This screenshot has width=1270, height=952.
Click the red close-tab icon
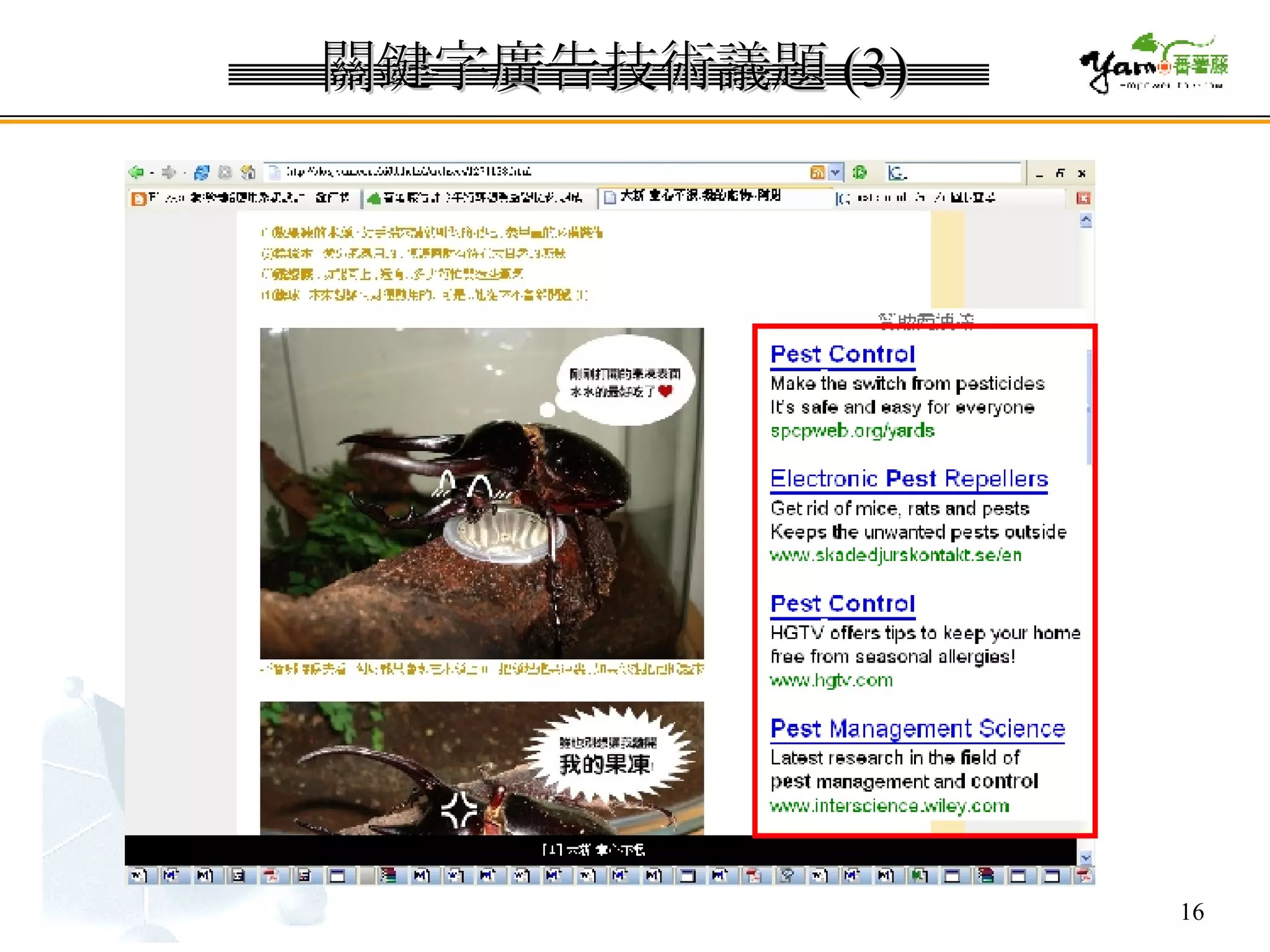pos(1083,198)
